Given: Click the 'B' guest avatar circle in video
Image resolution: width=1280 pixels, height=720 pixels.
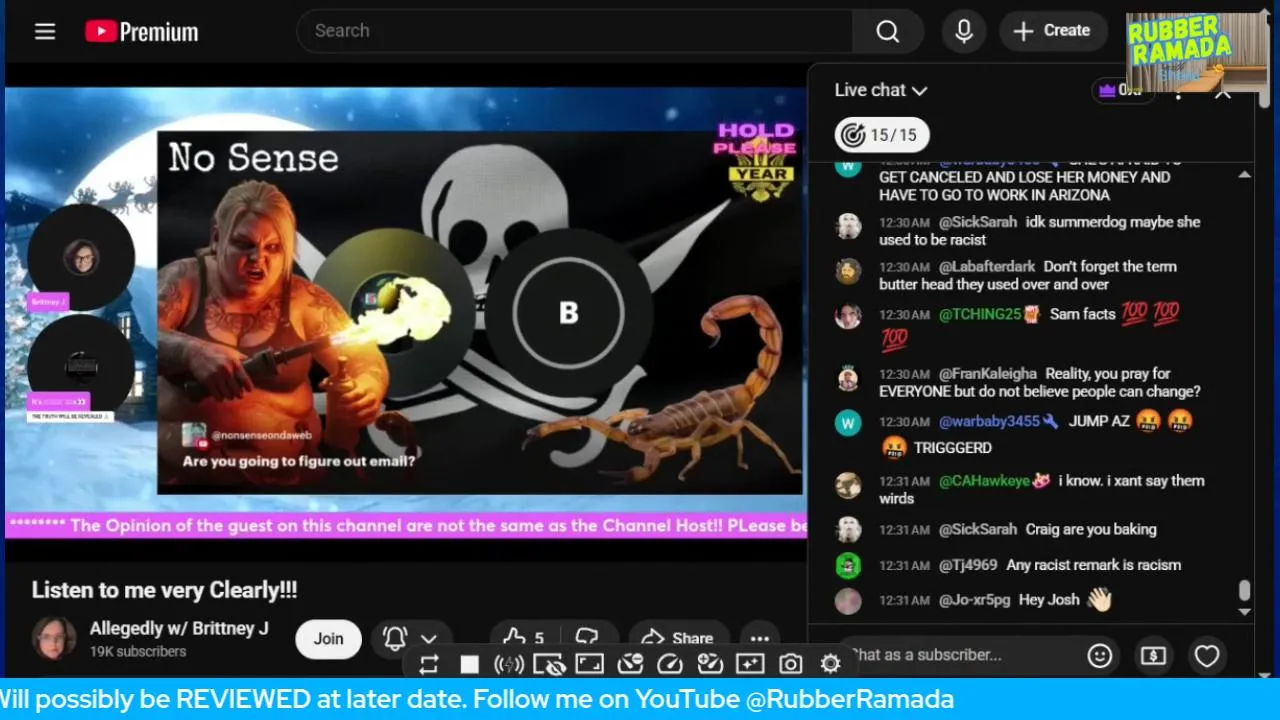Looking at the screenshot, I should click(568, 313).
